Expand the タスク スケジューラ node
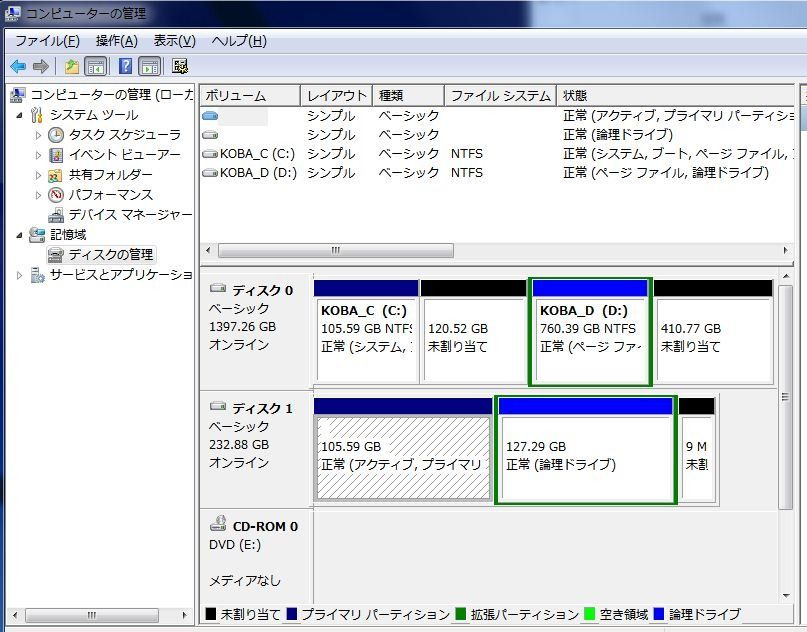 tap(38, 135)
